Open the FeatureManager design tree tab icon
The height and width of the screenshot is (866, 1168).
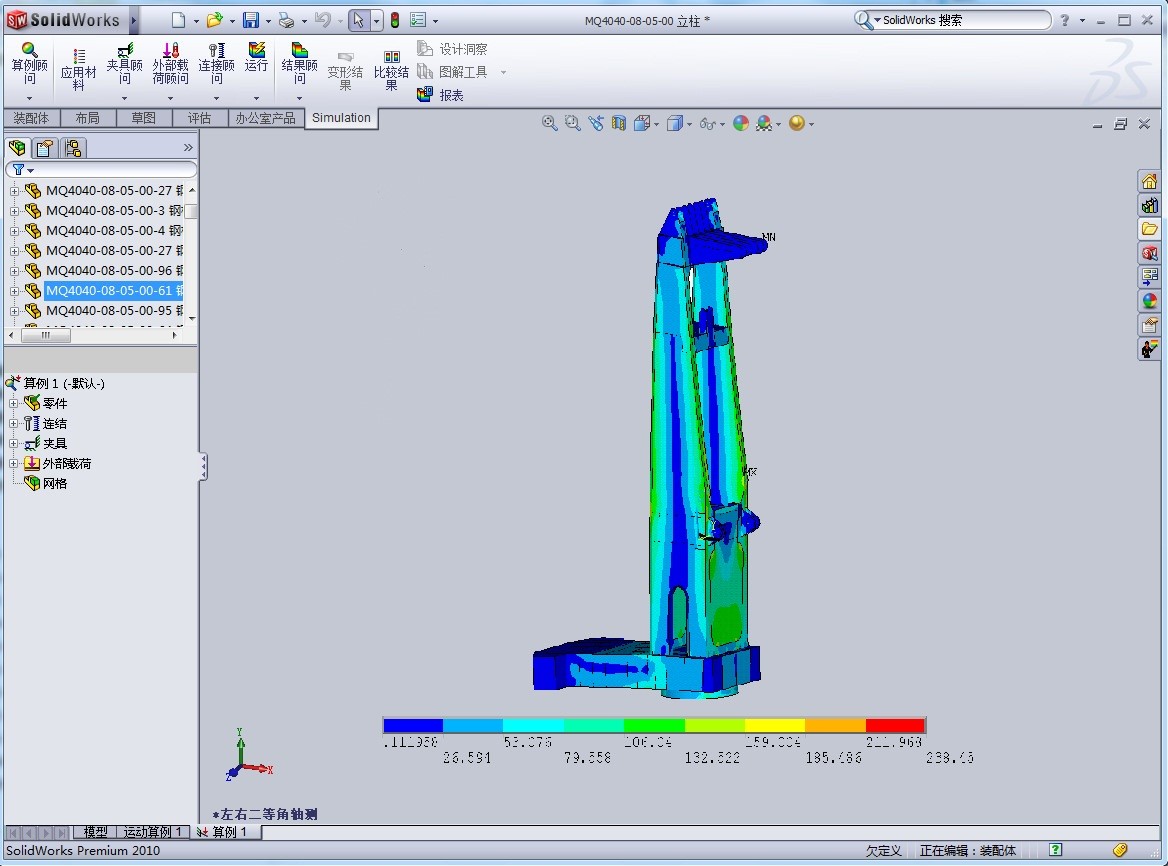(x=18, y=148)
